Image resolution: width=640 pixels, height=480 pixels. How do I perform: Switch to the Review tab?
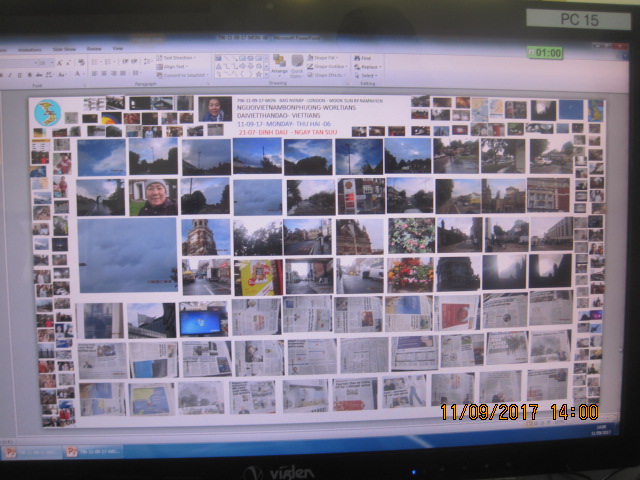(x=94, y=49)
